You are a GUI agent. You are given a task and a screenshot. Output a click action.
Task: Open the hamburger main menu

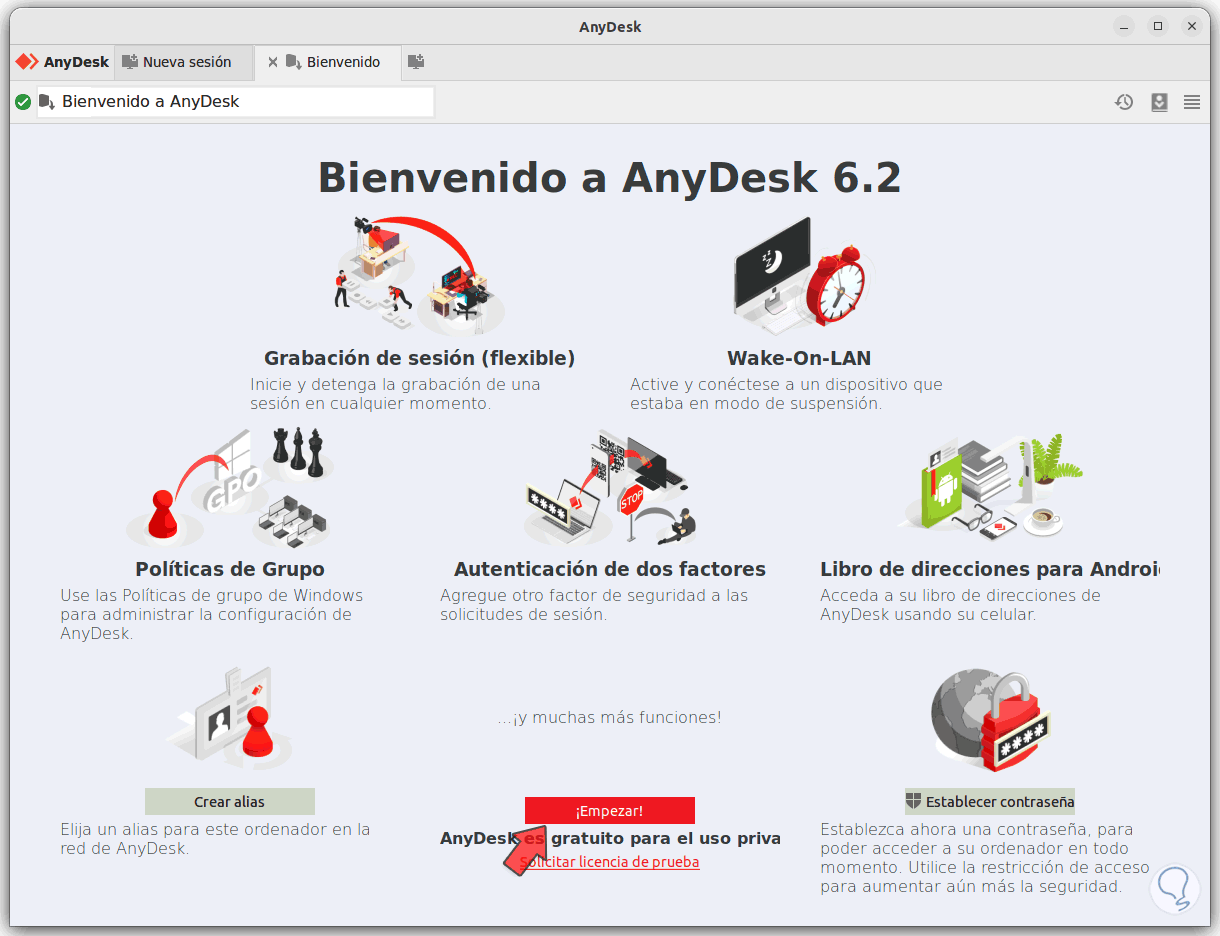click(x=1192, y=102)
